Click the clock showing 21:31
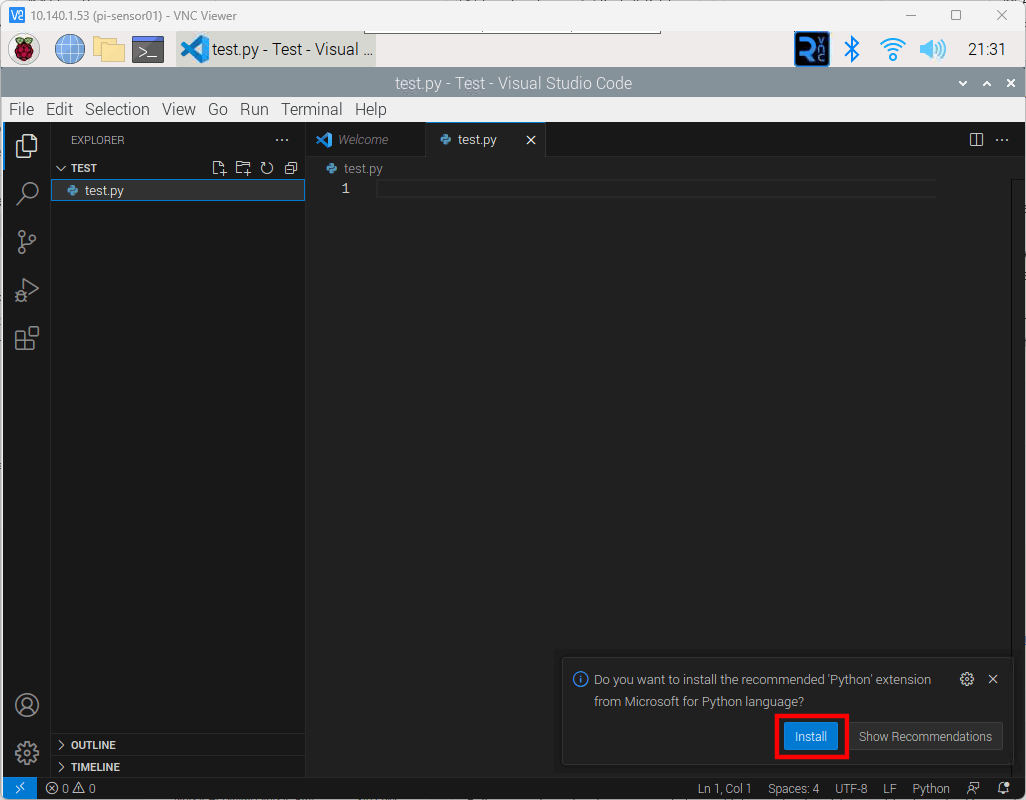This screenshot has height=800, width=1026. coord(986,49)
